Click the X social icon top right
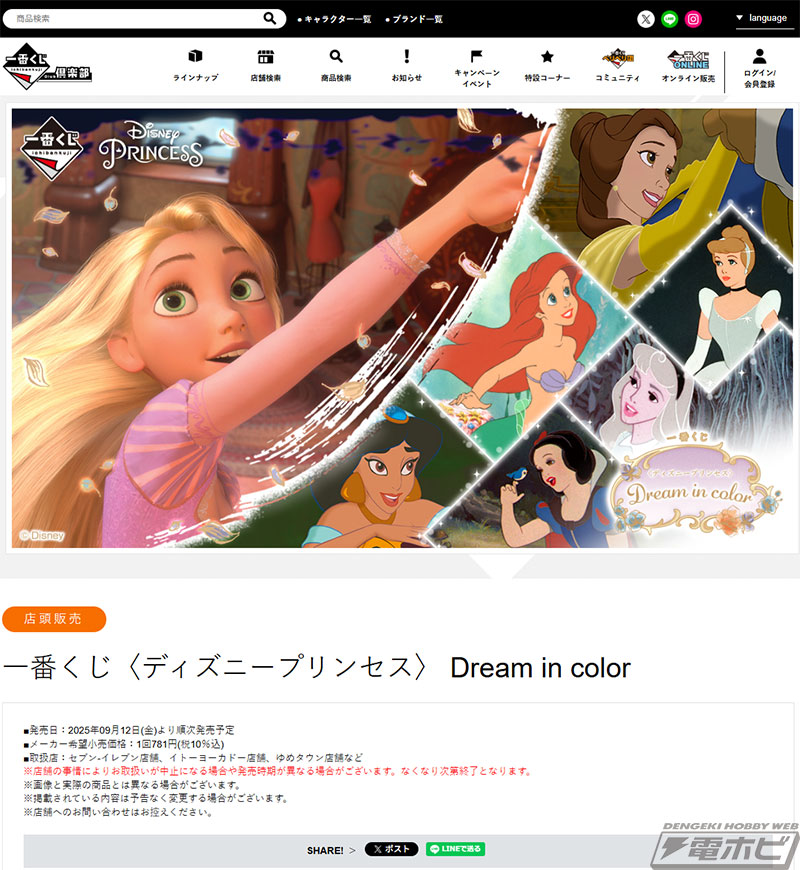The image size is (800, 870). coord(647,17)
